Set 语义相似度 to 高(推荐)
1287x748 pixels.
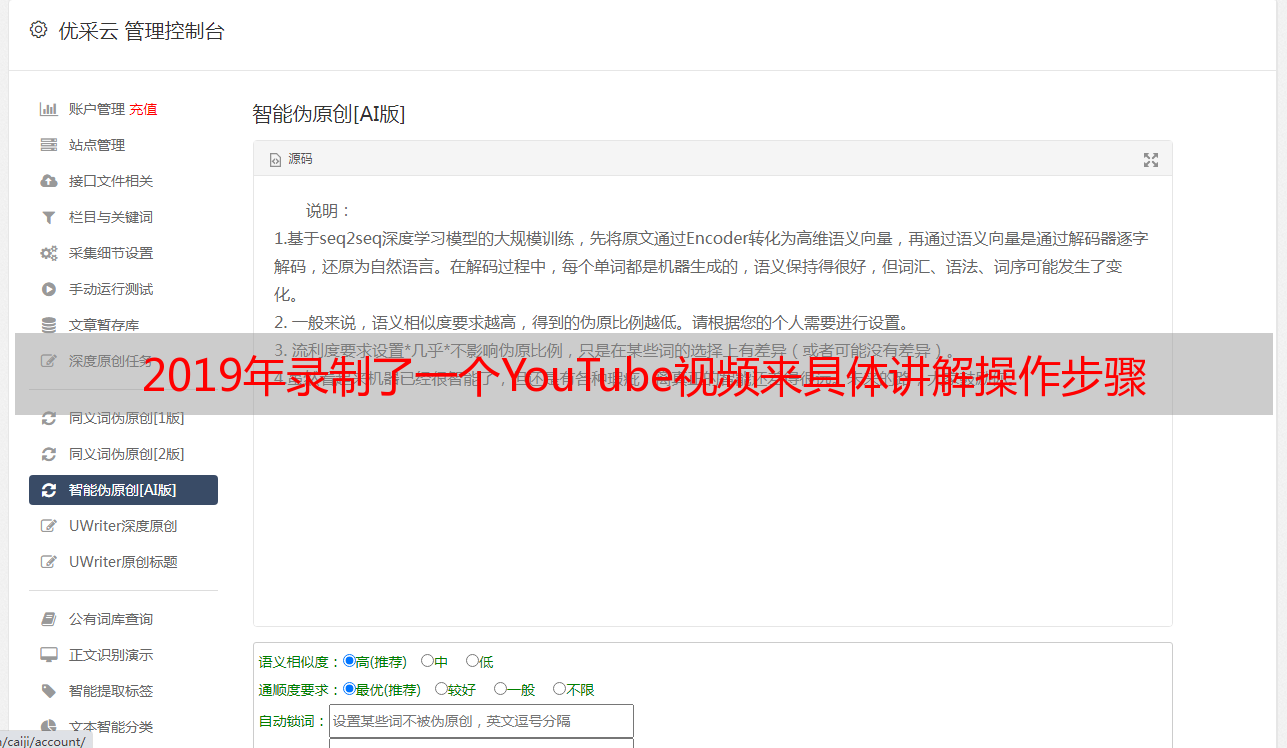[x=349, y=661]
